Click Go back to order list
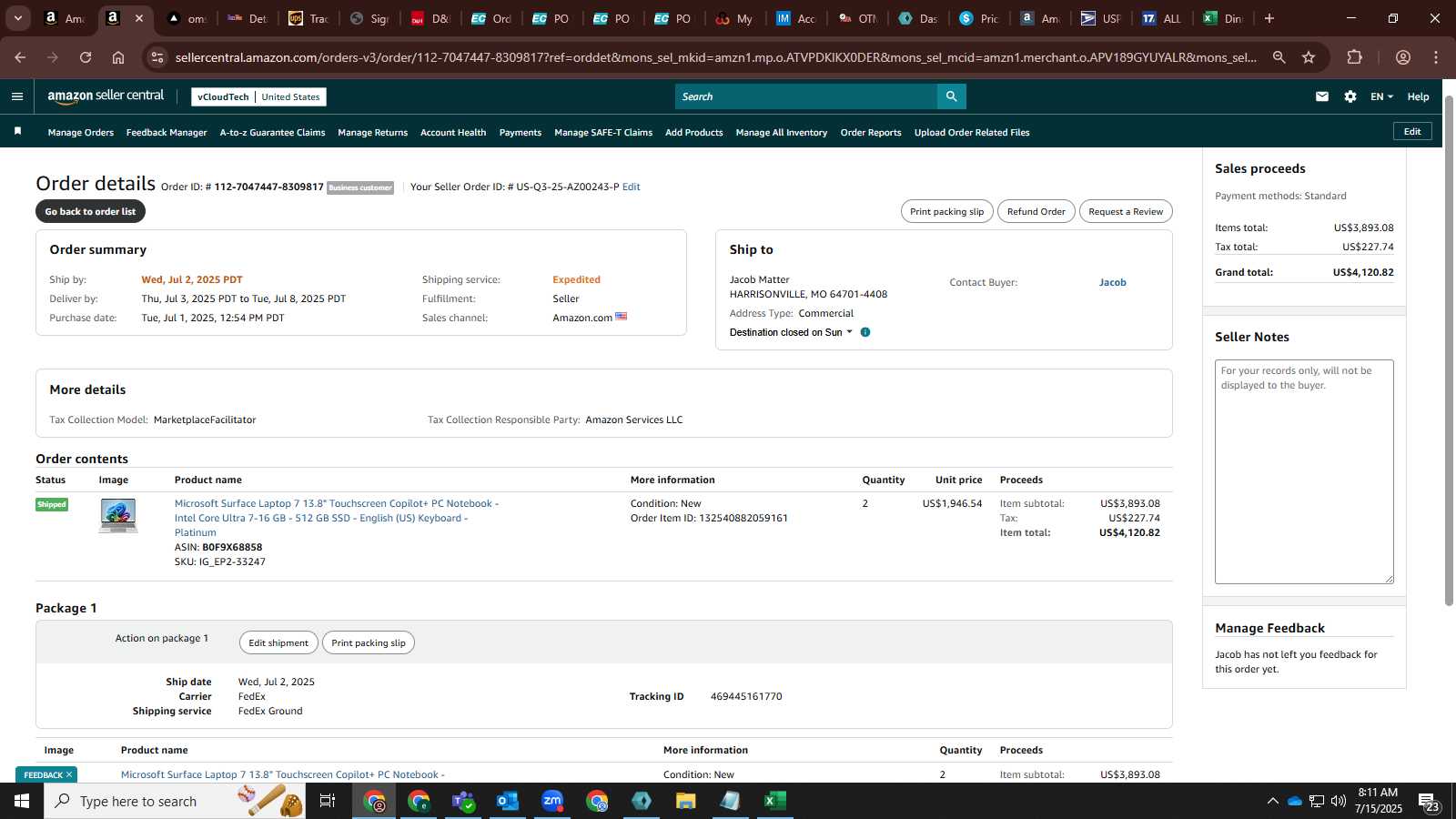This screenshot has height=819, width=1456. tap(90, 211)
